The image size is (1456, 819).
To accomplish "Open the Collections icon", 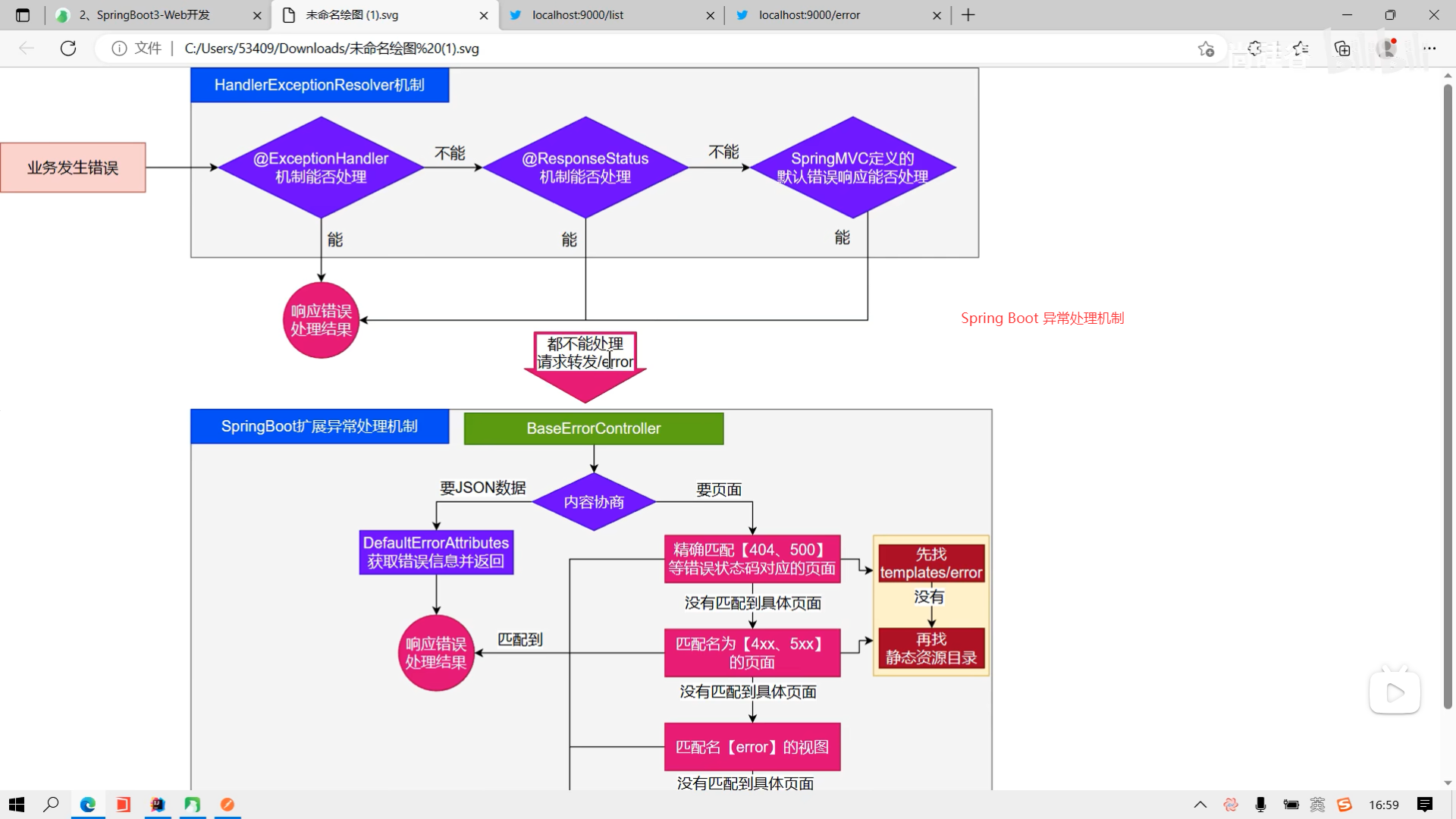I will (1342, 49).
